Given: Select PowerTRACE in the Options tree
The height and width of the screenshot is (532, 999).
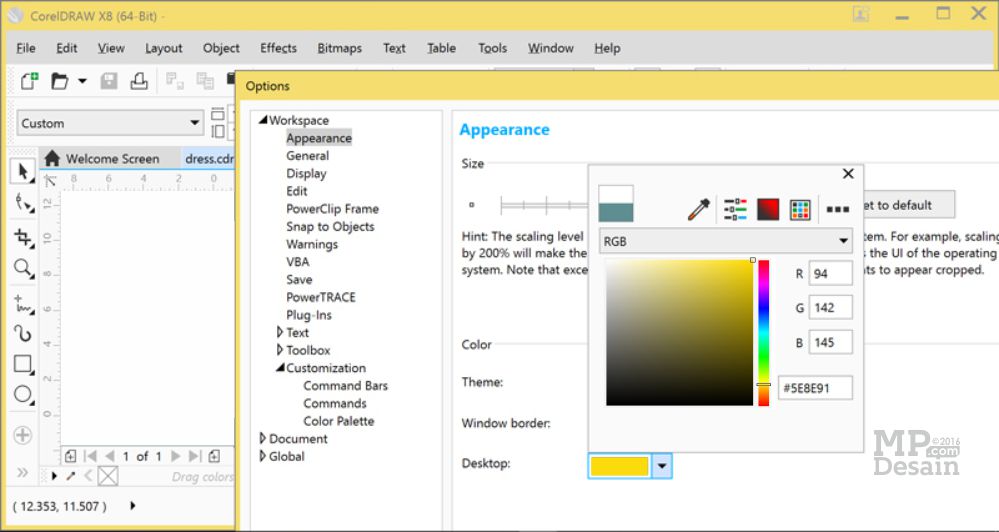Looking at the screenshot, I should pyautogui.click(x=320, y=297).
